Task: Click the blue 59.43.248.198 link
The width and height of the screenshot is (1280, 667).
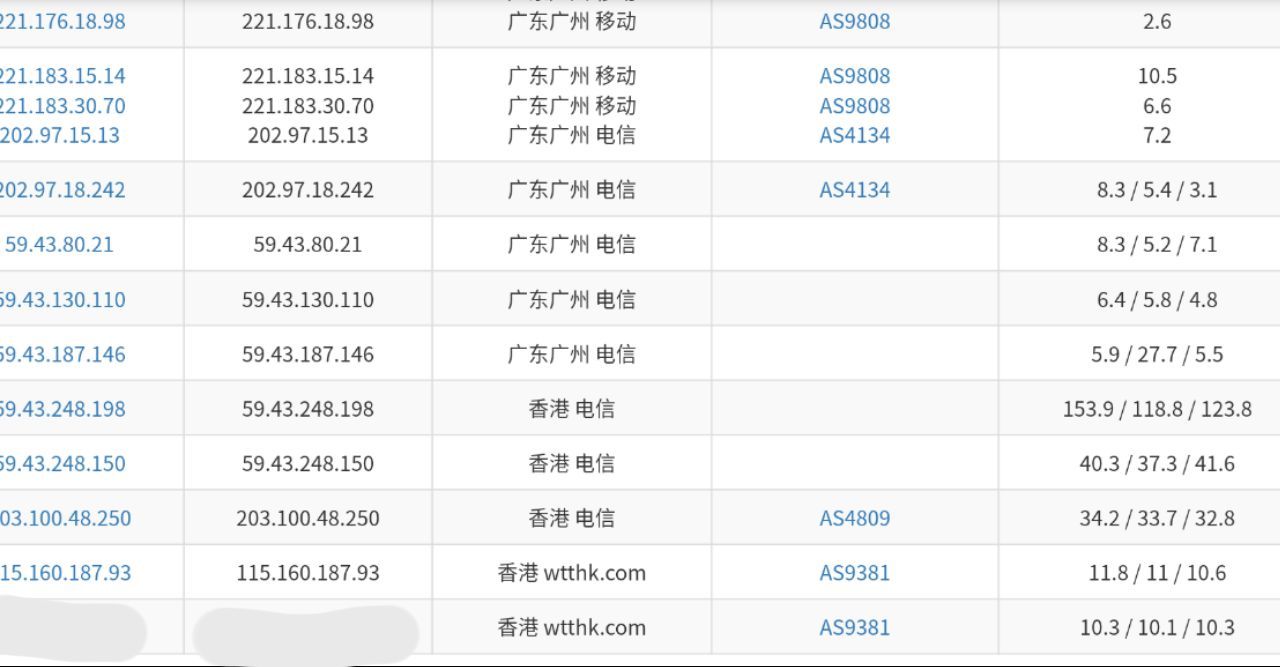Action: 62,409
